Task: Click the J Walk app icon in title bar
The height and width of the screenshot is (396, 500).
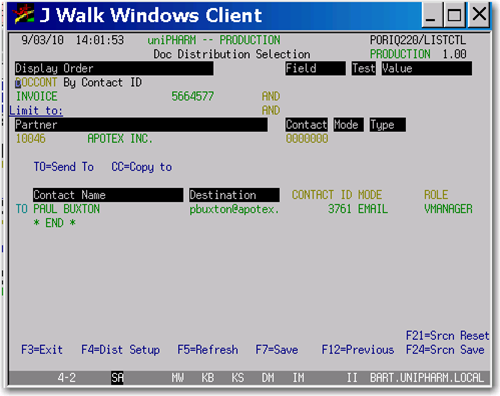Action: (x=23, y=15)
